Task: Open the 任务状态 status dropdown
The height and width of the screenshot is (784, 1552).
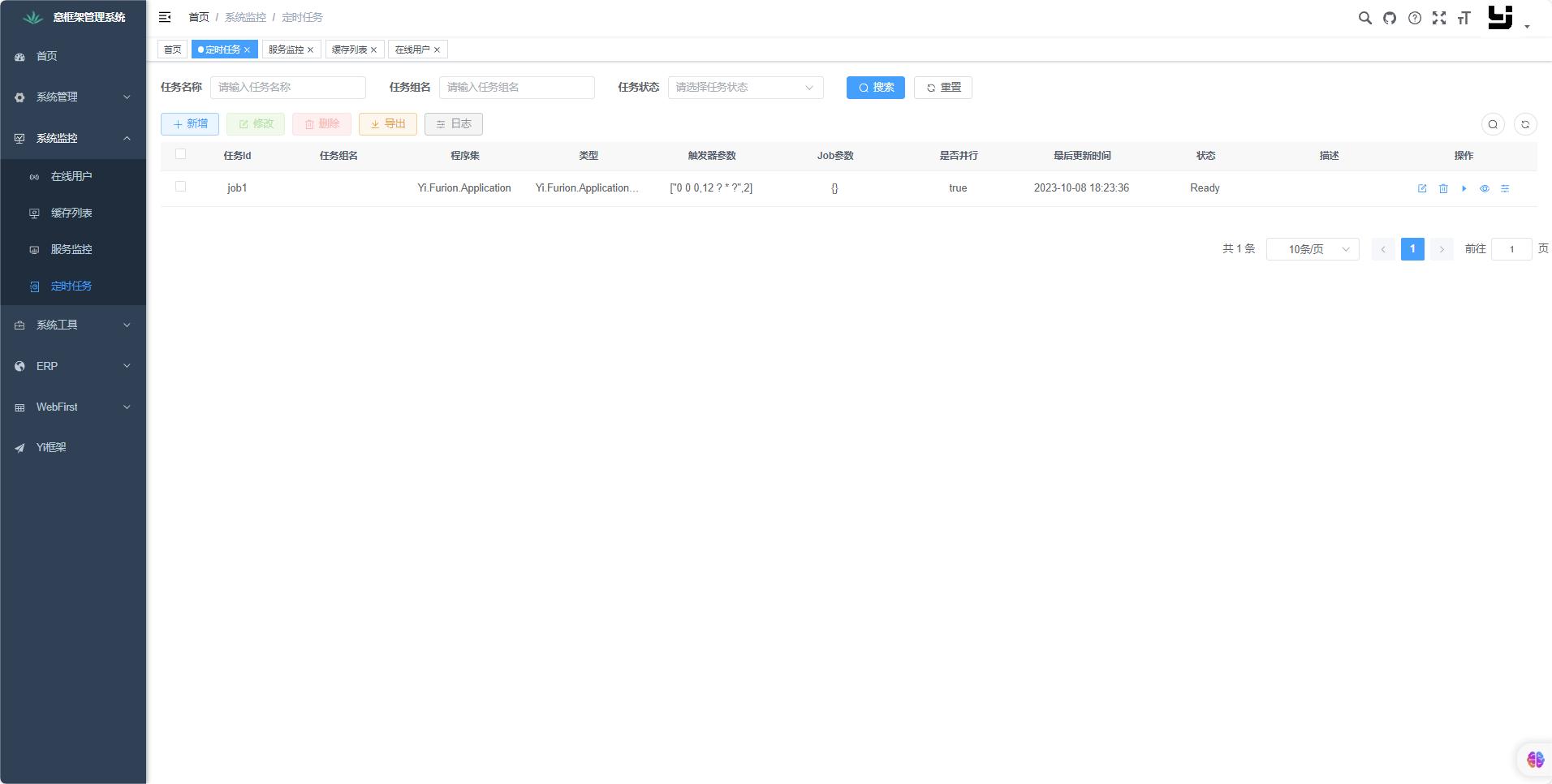Action: tap(745, 88)
